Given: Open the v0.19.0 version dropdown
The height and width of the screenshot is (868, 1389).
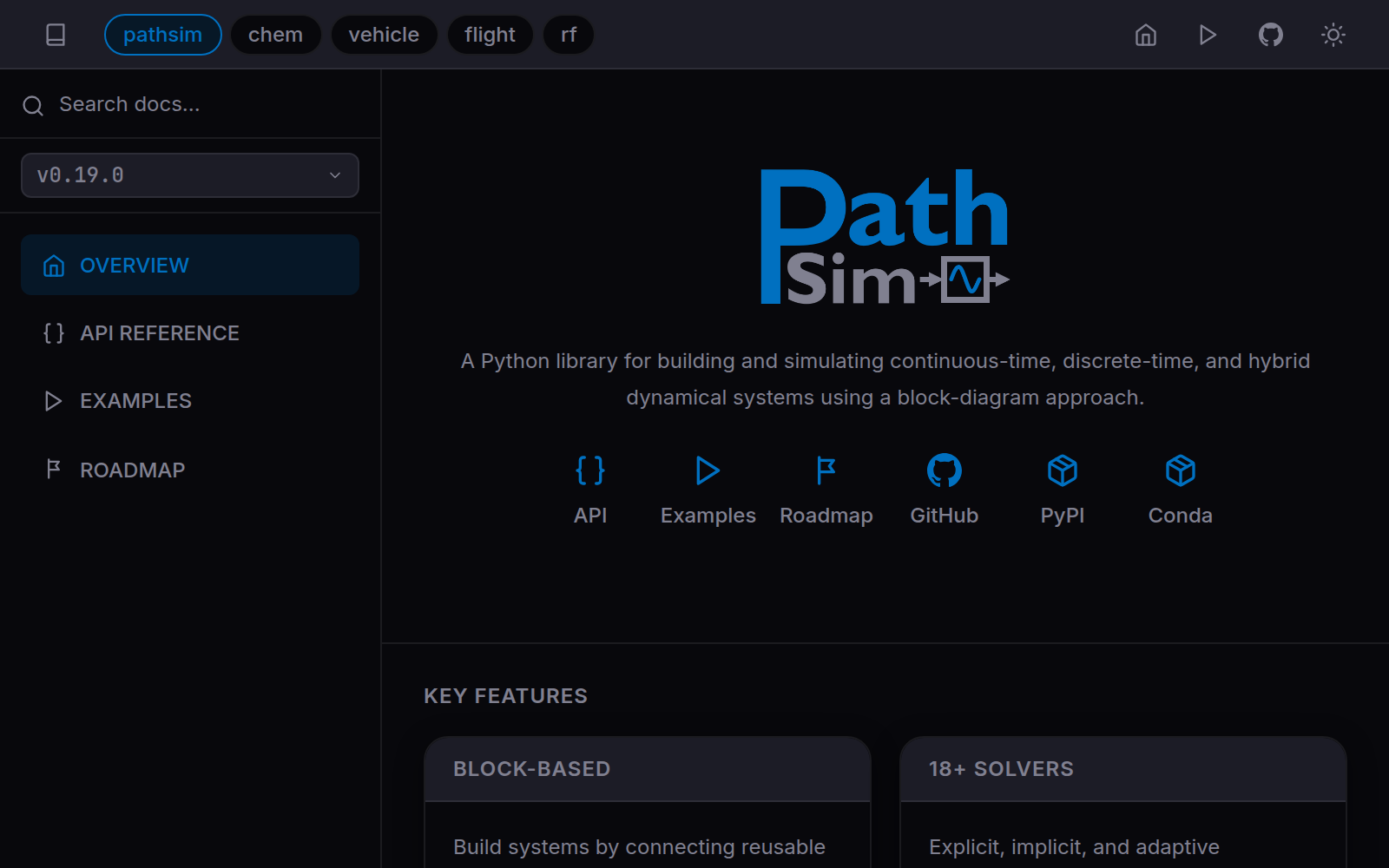Looking at the screenshot, I should [x=189, y=174].
